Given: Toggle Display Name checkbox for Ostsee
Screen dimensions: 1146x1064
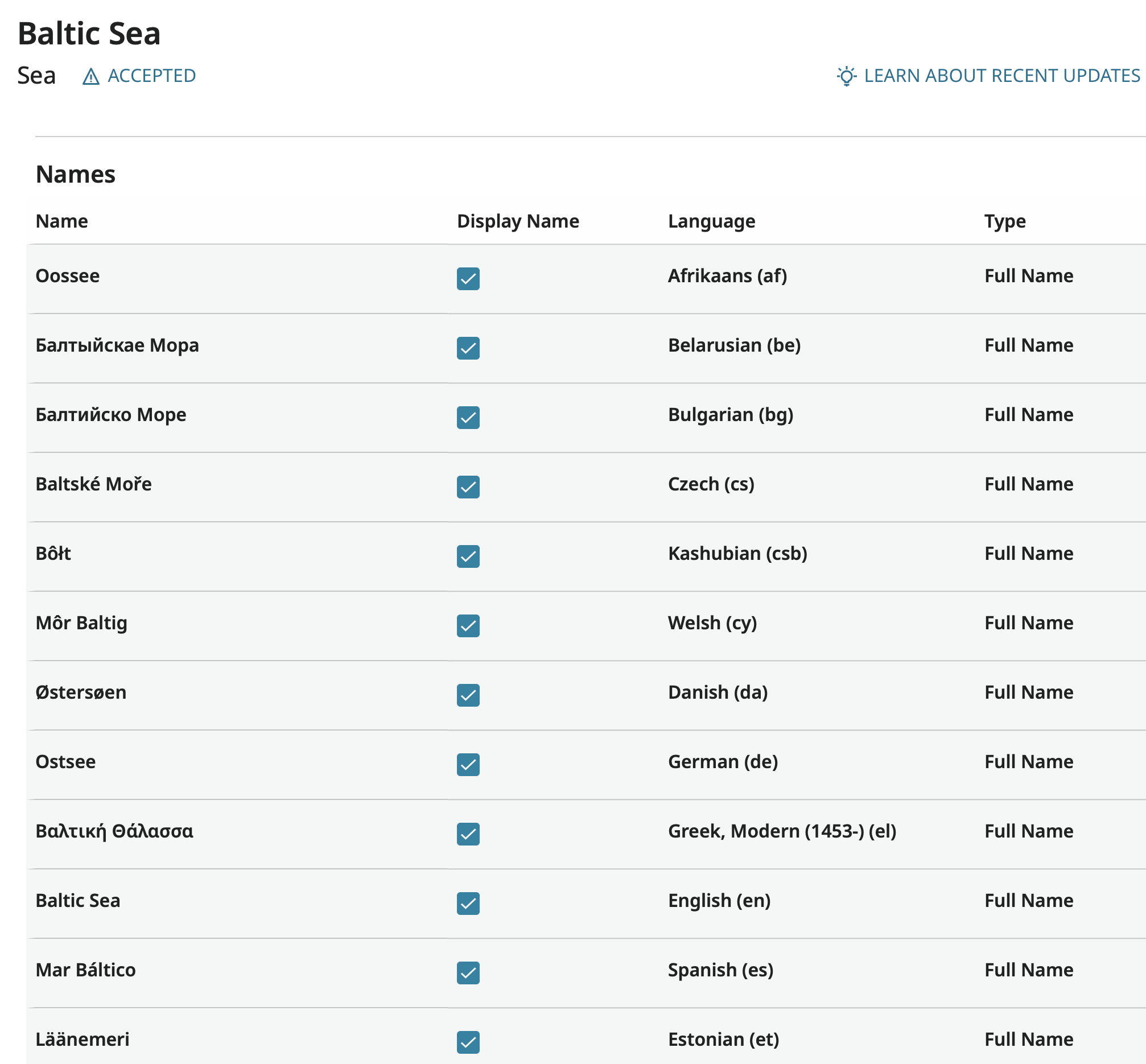Looking at the screenshot, I should tap(468, 765).
